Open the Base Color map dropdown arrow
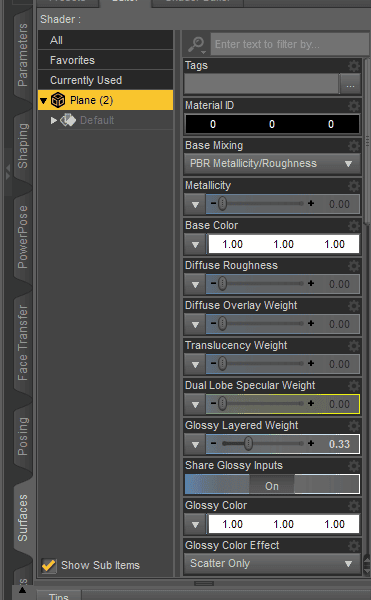The image size is (371, 600). pyautogui.click(x=195, y=245)
